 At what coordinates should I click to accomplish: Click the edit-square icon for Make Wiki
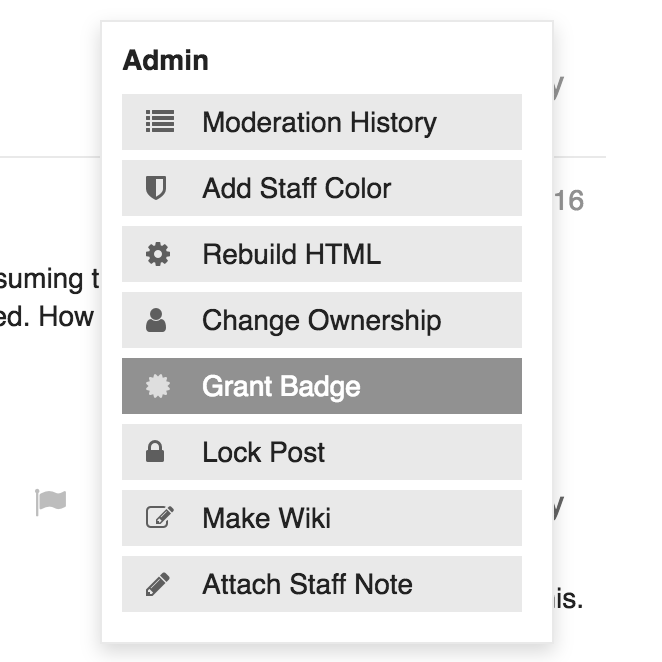tap(159, 518)
